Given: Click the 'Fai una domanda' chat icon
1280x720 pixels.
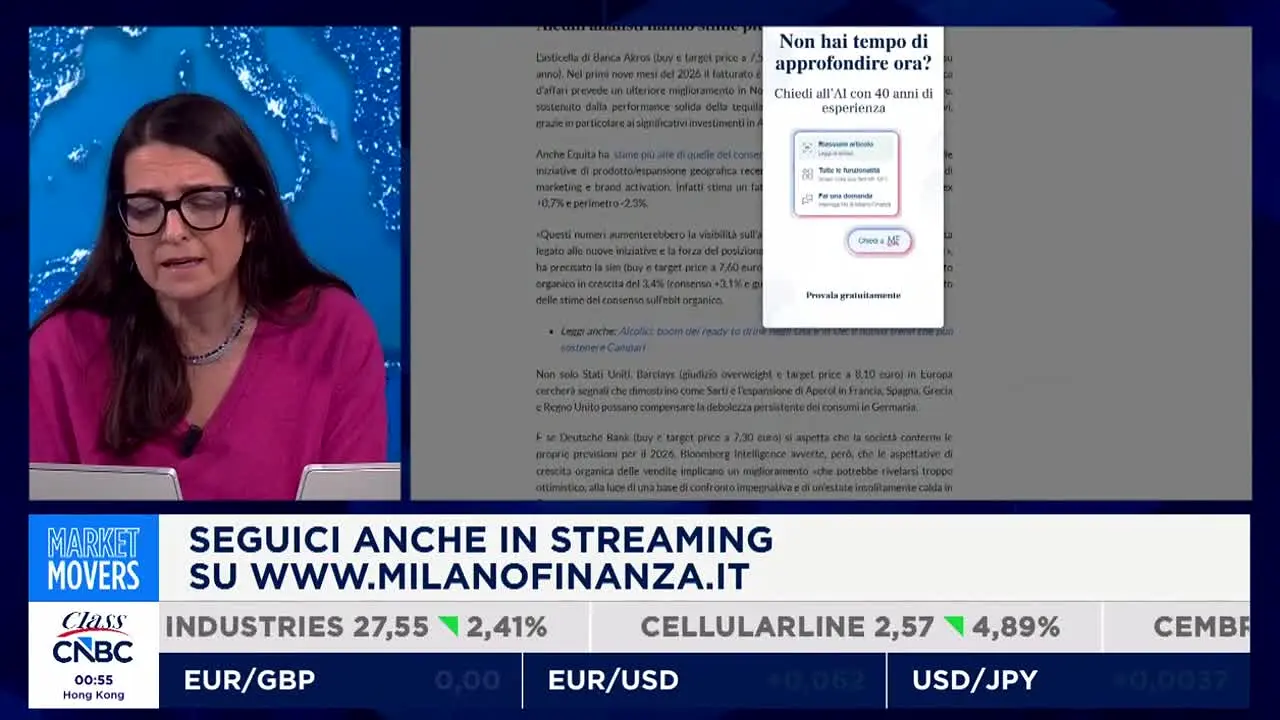Looking at the screenshot, I should (807, 199).
